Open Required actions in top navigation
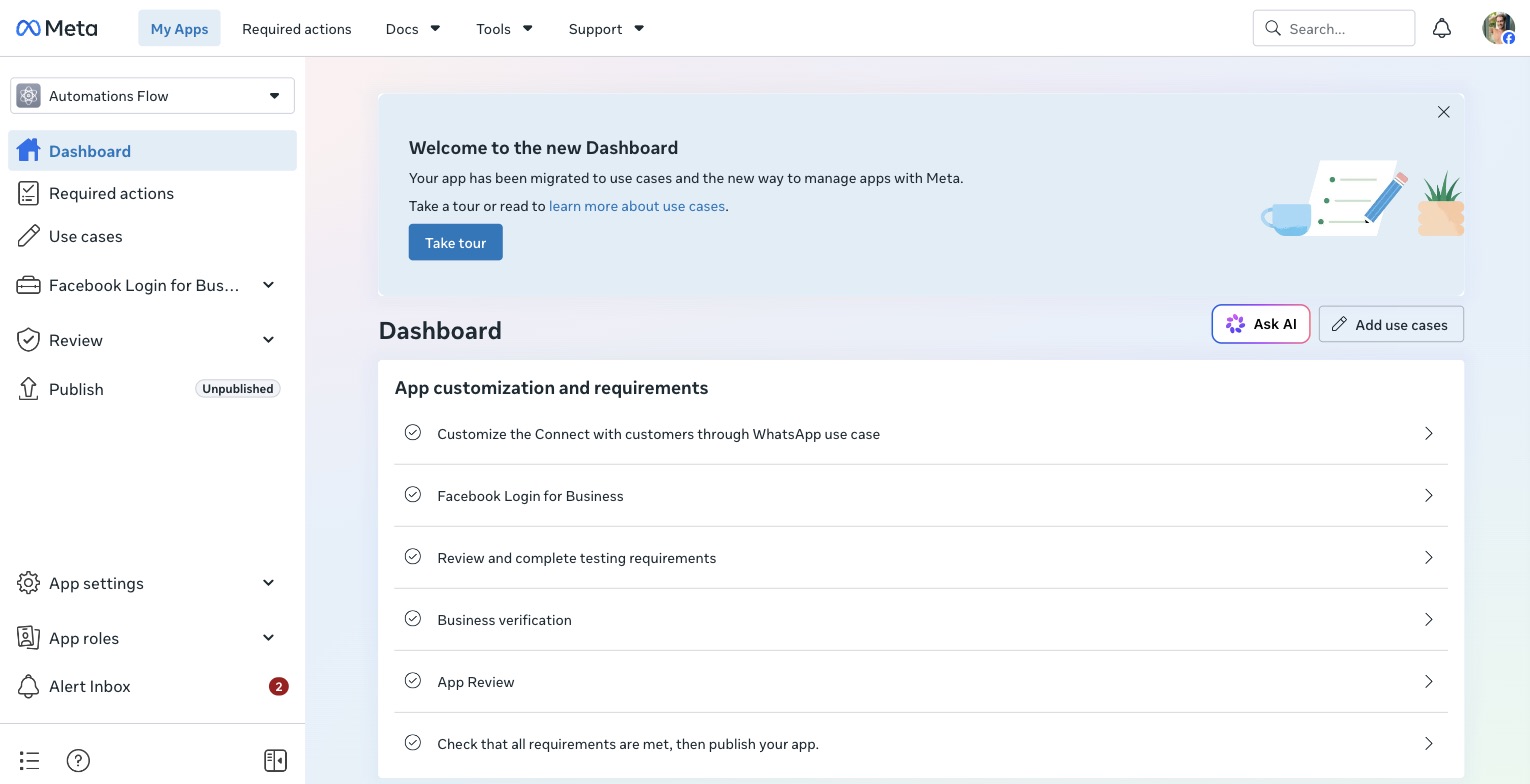 pyautogui.click(x=297, y=28)
